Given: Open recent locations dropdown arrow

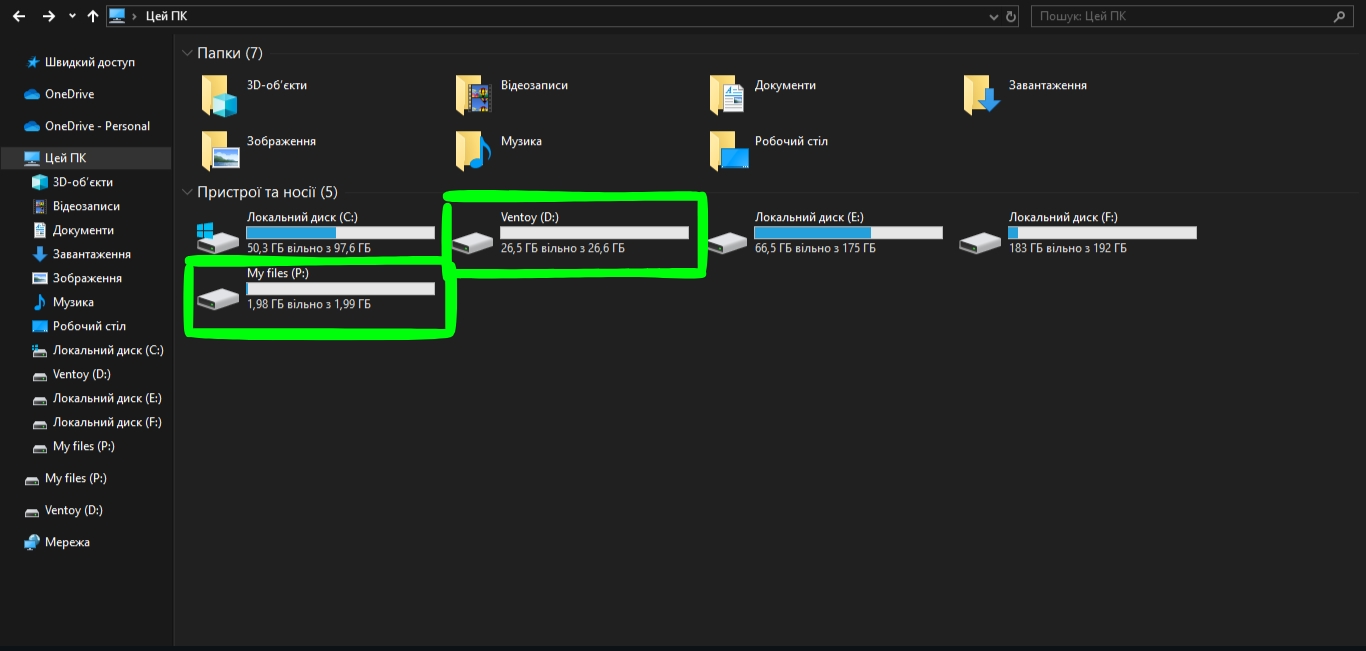Looking at the screenshot, I should click(73, 17).
